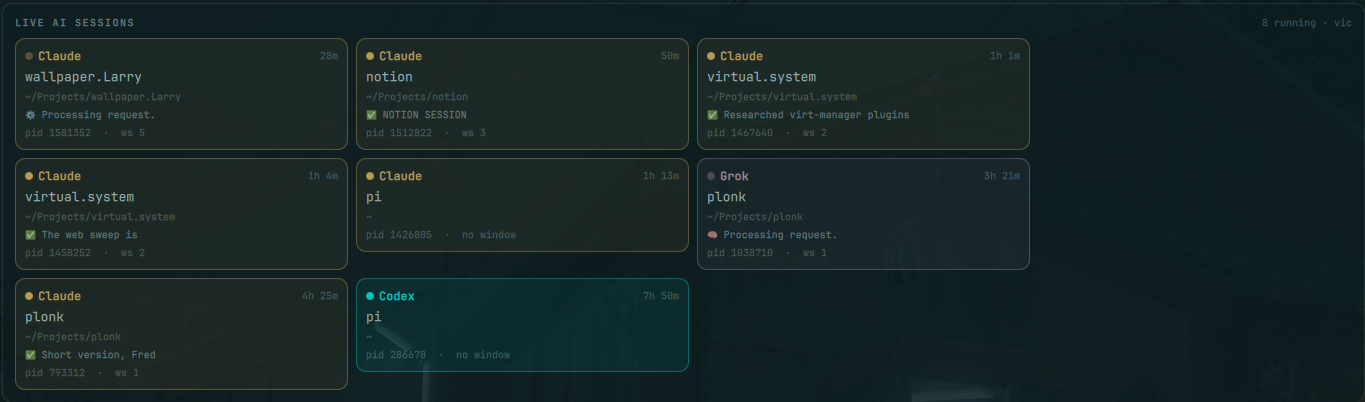Click the text pid 1426805
This screenshot has height=402, width=1365.
tap(399, 235)
